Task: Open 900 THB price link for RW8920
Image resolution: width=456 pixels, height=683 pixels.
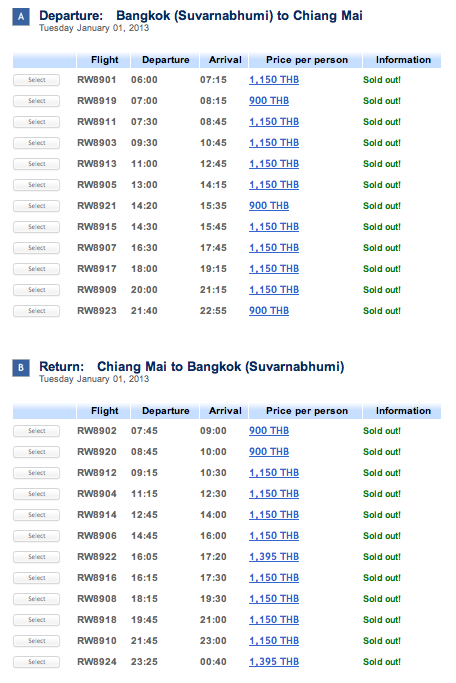Action: click(x=269, y=452)
